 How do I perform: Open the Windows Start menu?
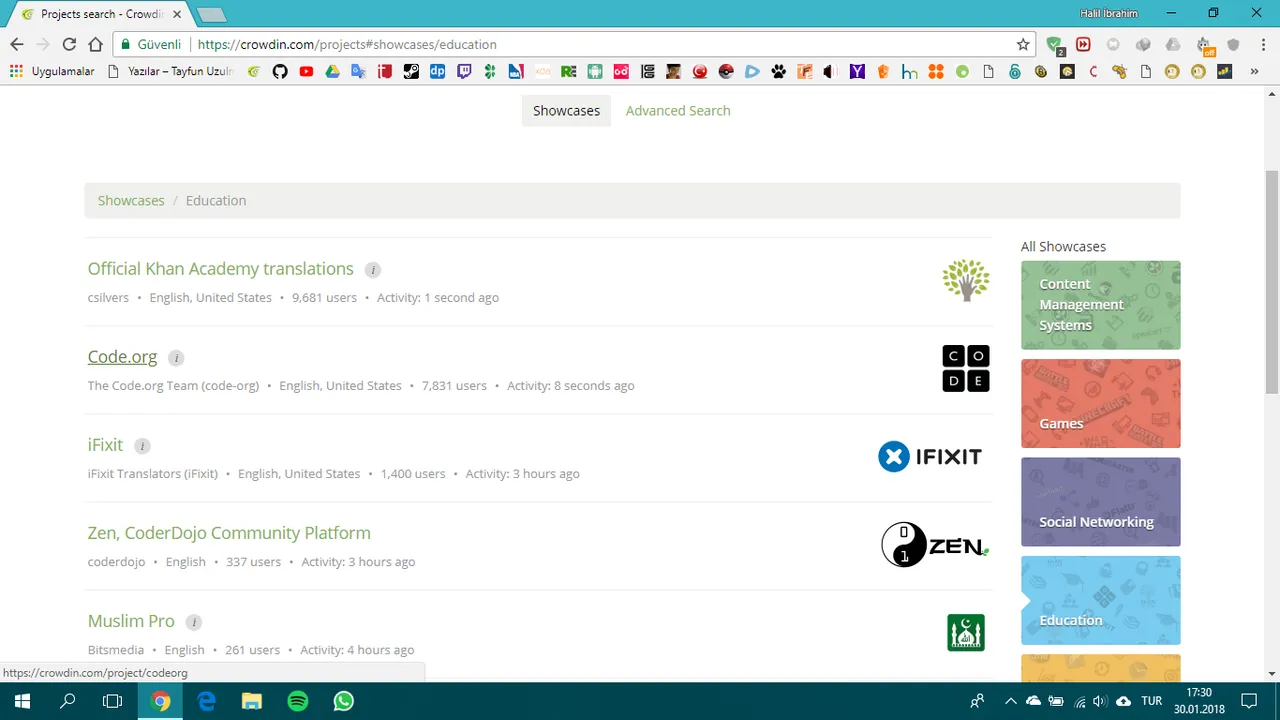tap(22, 701)
